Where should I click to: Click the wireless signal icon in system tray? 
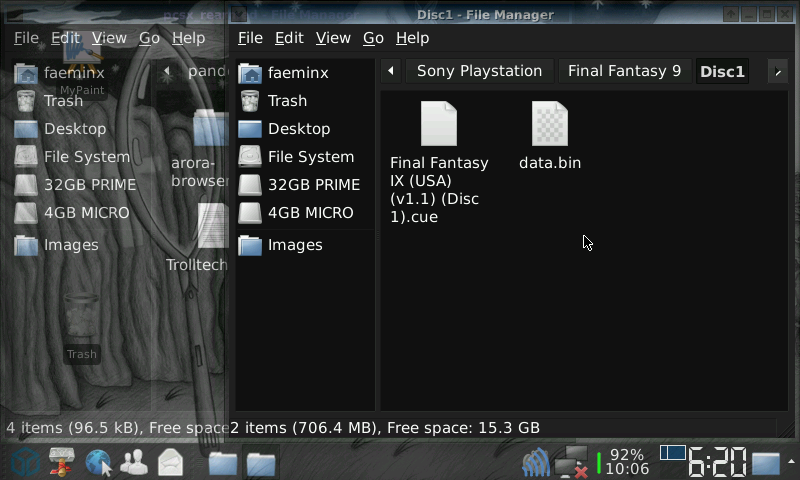(536, 462)
